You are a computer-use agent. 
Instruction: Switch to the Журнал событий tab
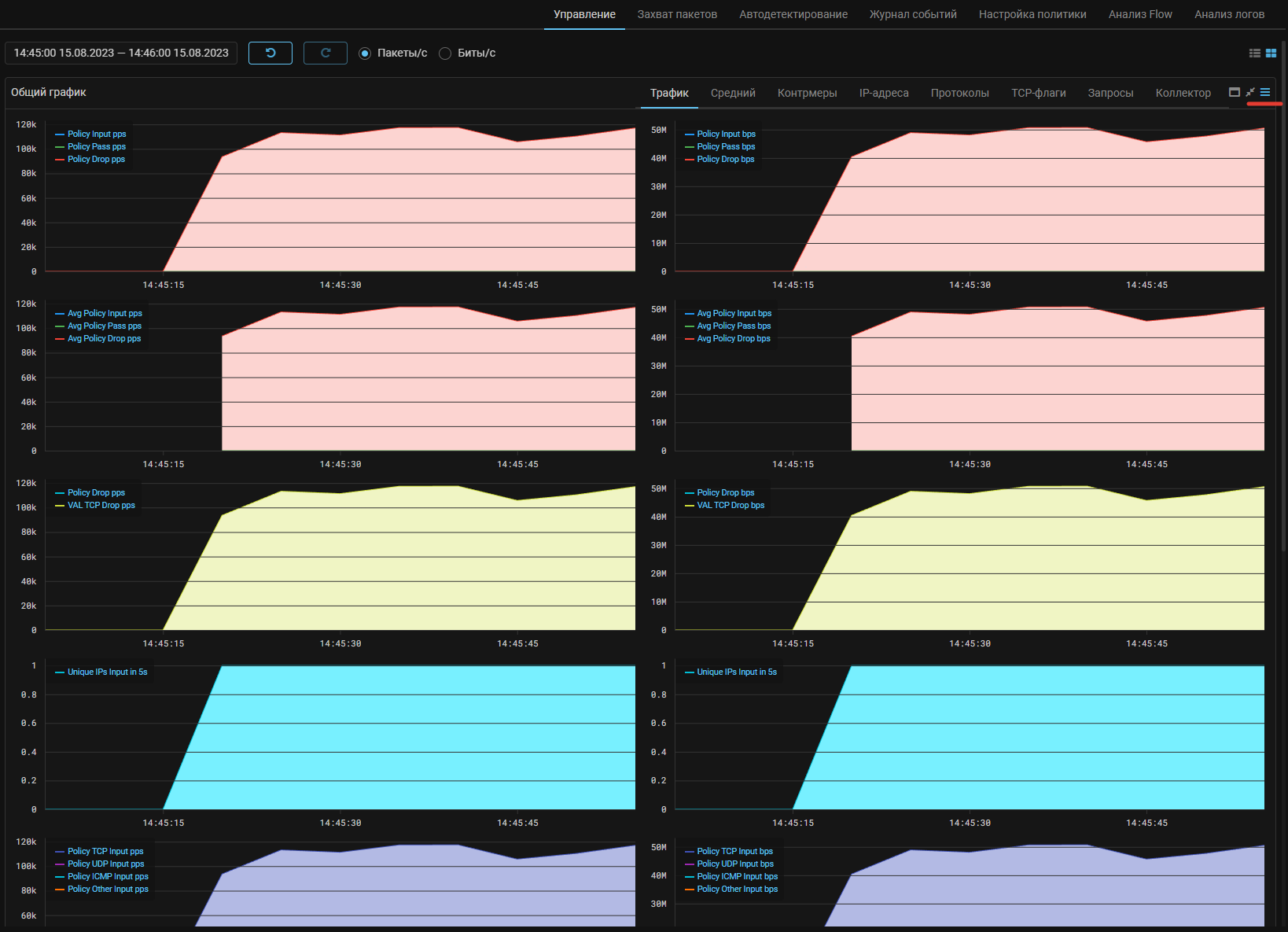click(913, 14)
